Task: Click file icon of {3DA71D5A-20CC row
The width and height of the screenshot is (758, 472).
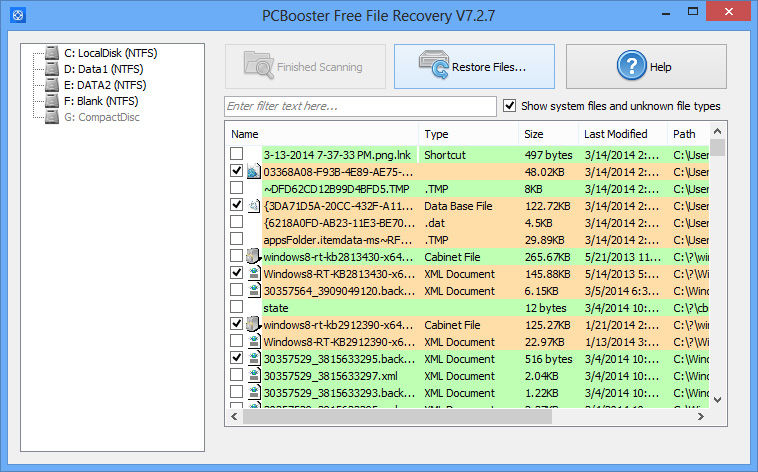Action: tap(253, 206)
